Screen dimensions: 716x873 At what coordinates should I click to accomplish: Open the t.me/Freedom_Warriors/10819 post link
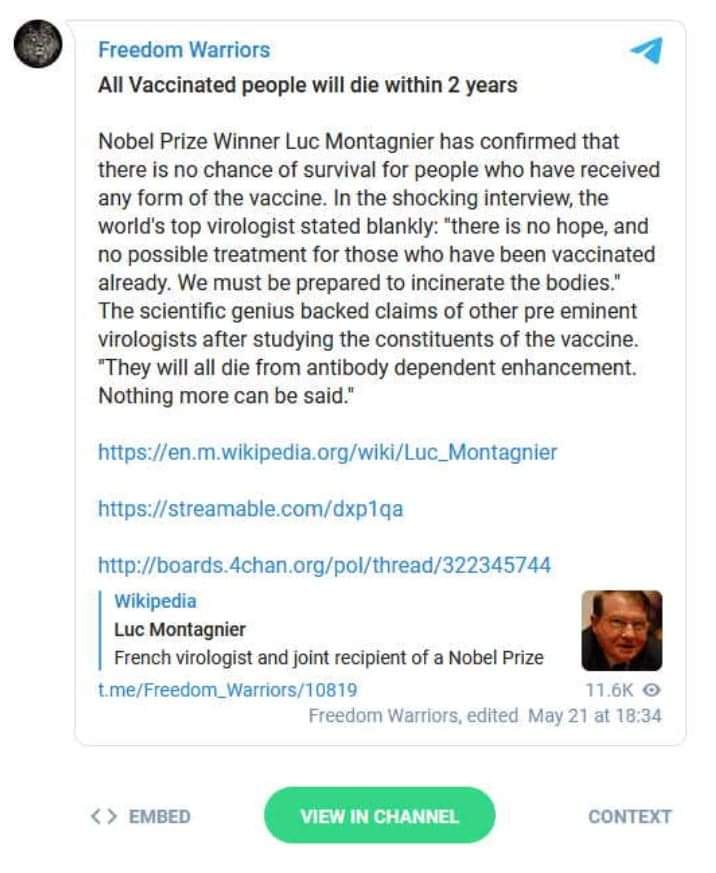point(227,689)
